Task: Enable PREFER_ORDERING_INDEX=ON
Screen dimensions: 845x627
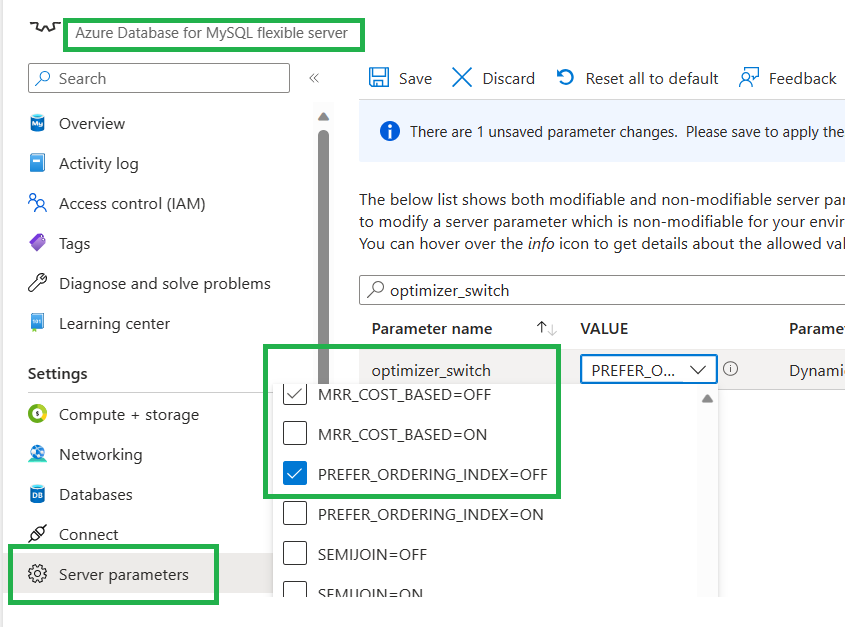Action: pyautogui.click(x=295, y=512)
